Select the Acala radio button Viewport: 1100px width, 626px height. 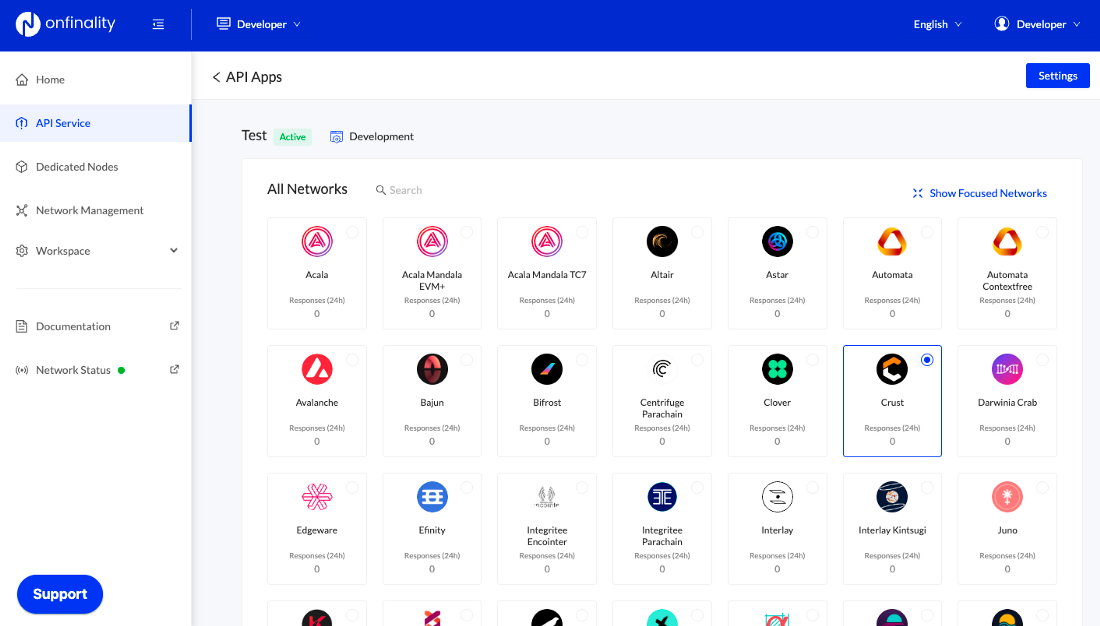[352, 232]
